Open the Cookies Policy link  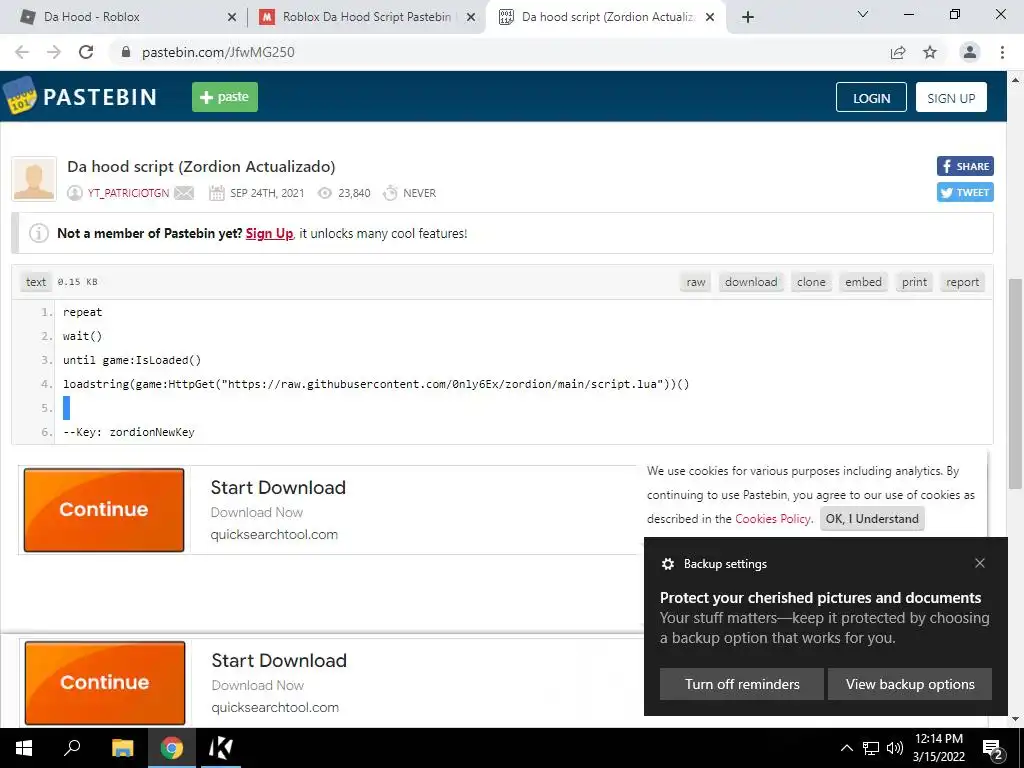pos(773,519)
